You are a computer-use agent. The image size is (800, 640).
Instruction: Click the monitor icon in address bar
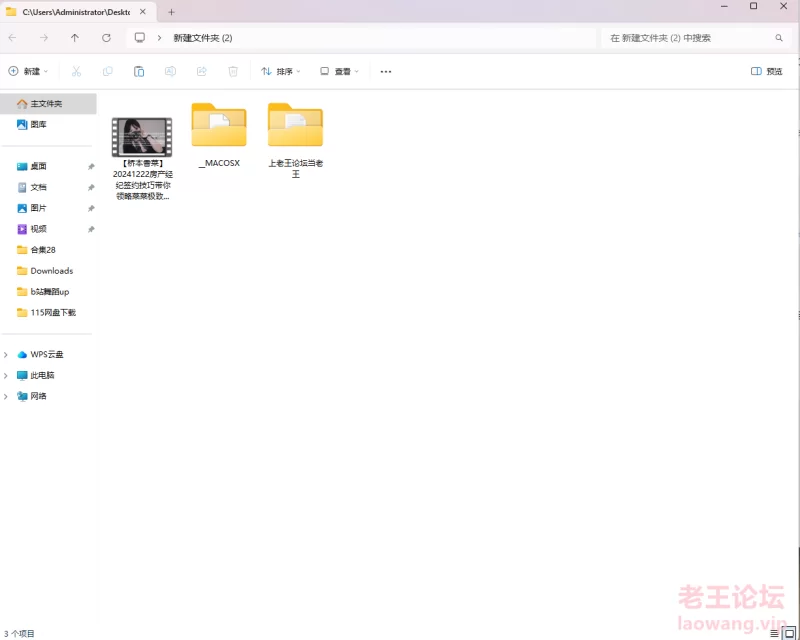tap(139, 38)
